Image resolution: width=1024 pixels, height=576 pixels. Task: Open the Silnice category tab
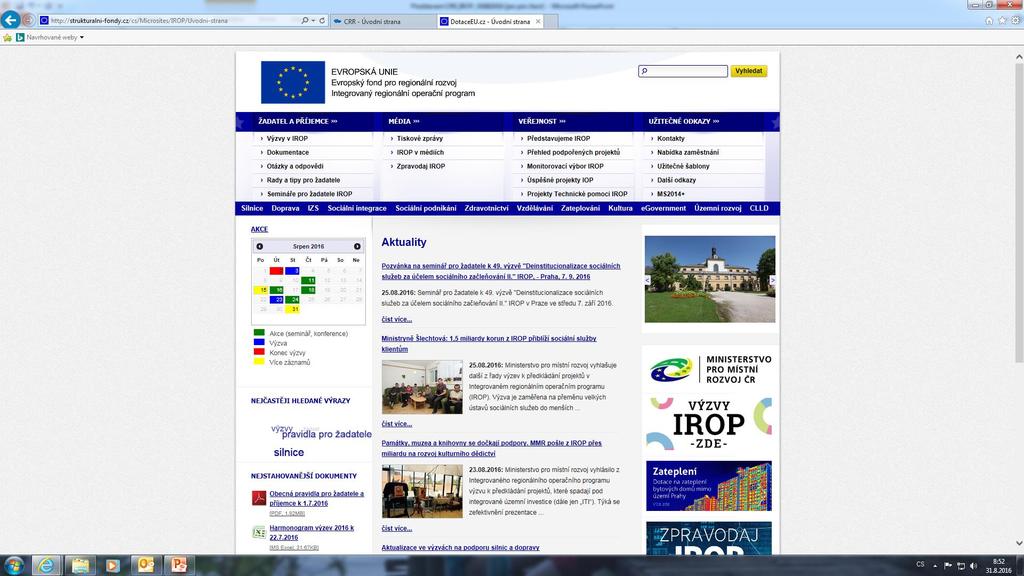[252, 208]
